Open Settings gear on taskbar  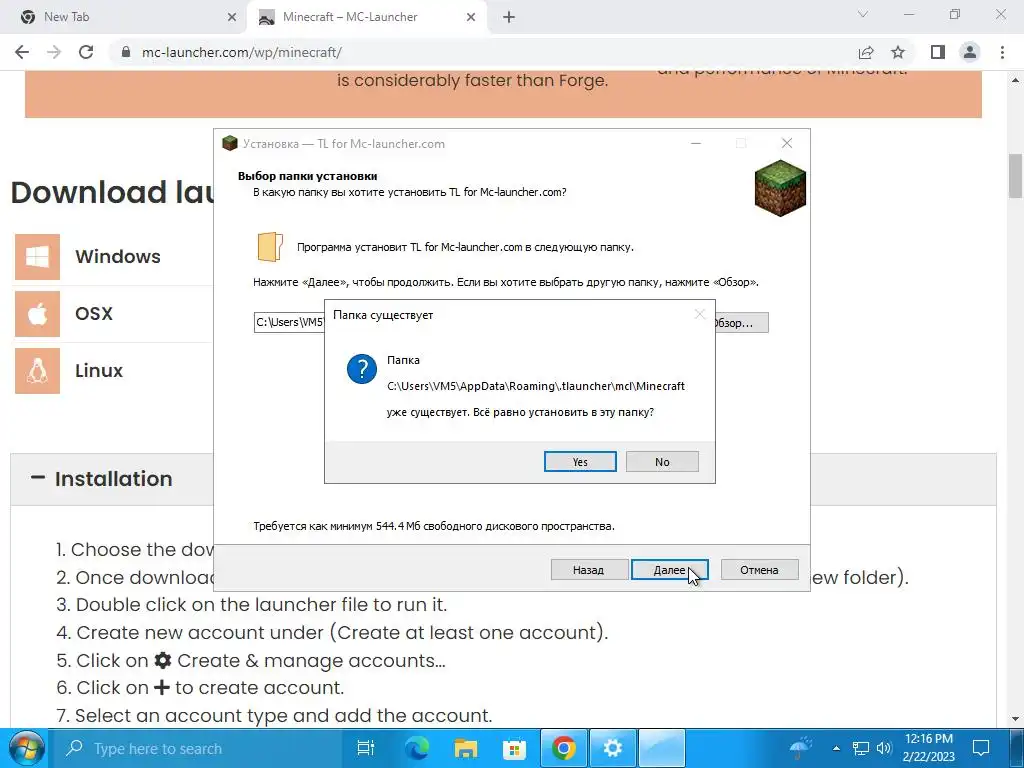point(613,748)
